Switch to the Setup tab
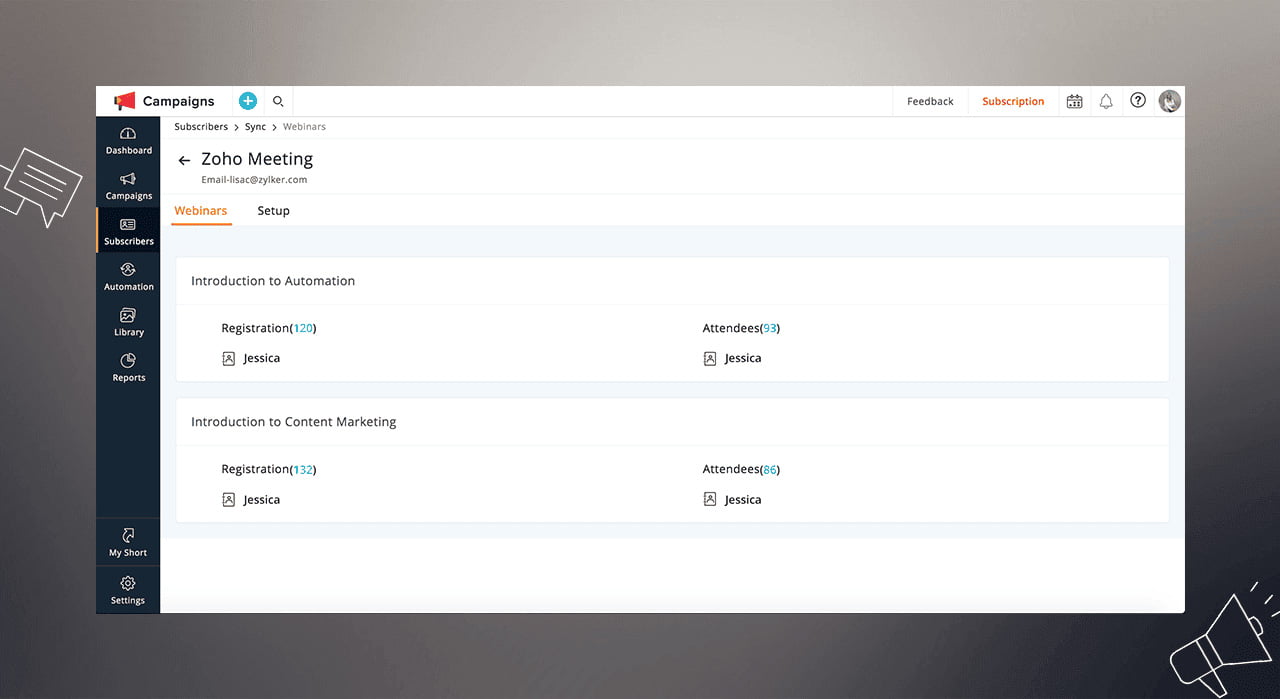 coord(273,211)
